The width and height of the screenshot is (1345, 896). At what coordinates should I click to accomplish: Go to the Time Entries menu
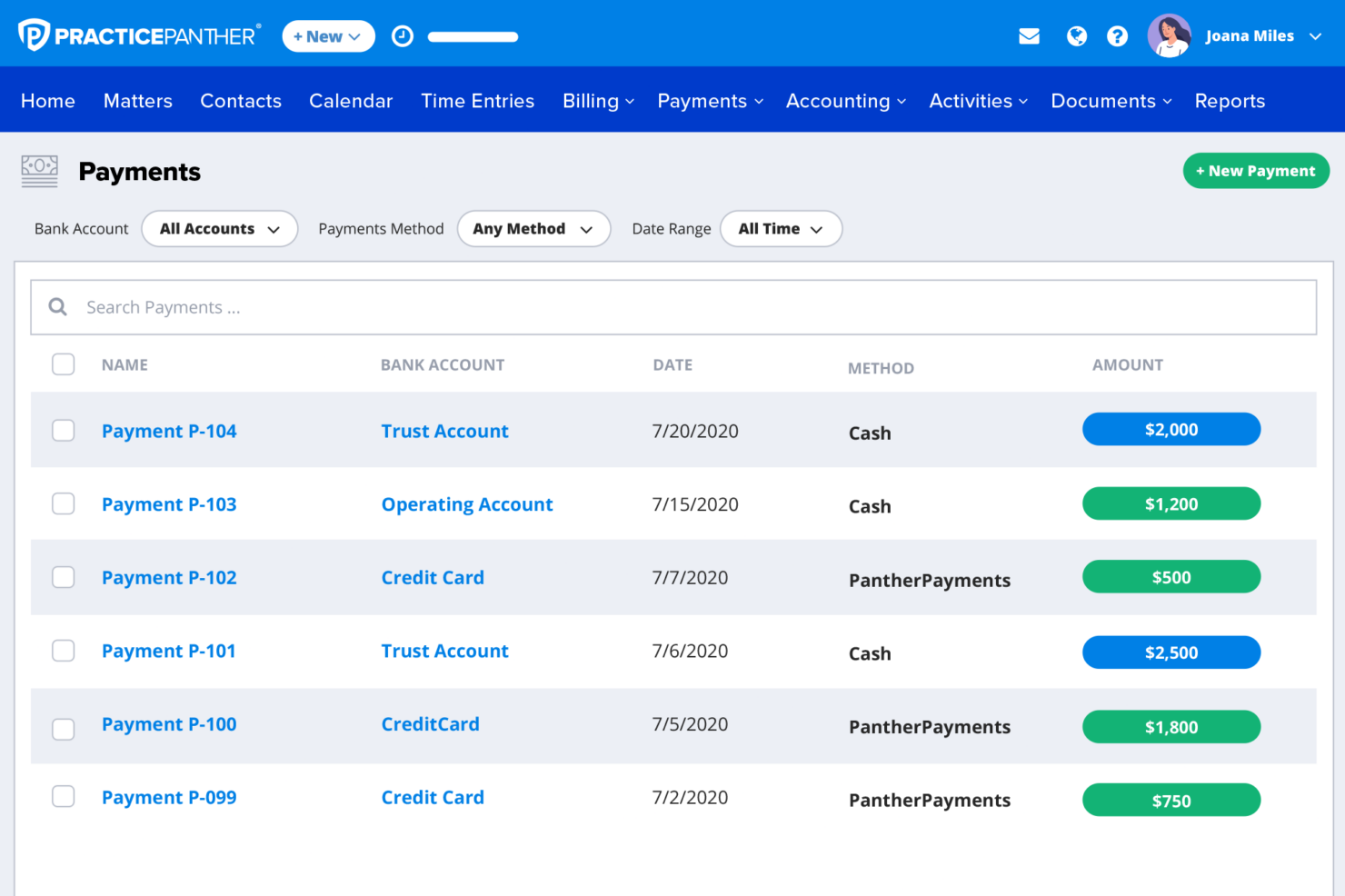477,101
